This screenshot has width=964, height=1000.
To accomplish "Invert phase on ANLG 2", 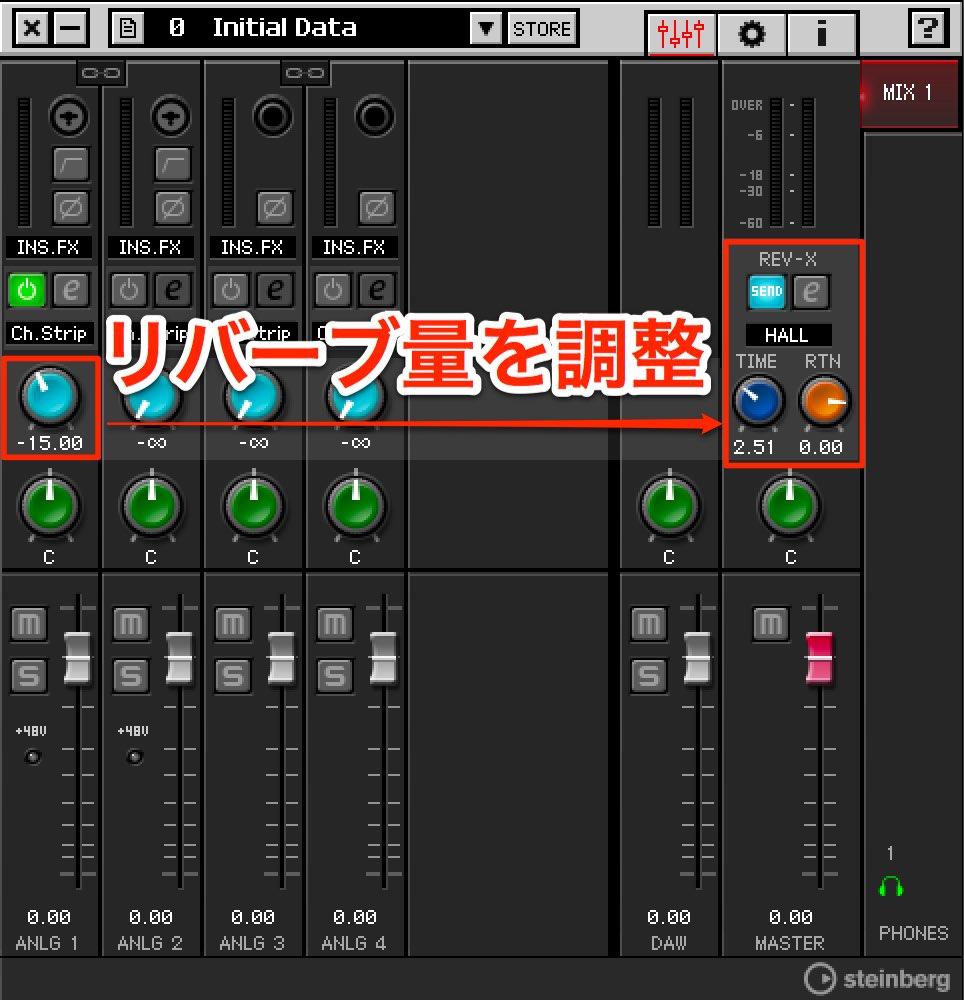I will click(x=173, y=208).
